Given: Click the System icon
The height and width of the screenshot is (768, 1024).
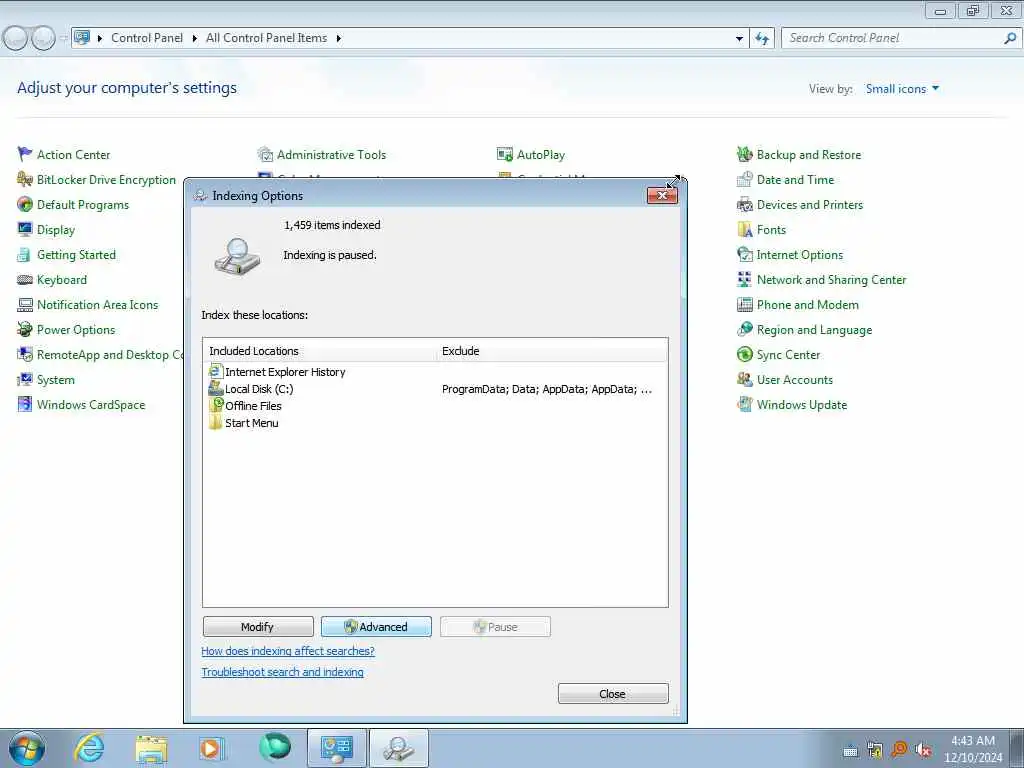Looking at the screenshot, I should click(x=25, y=379).
